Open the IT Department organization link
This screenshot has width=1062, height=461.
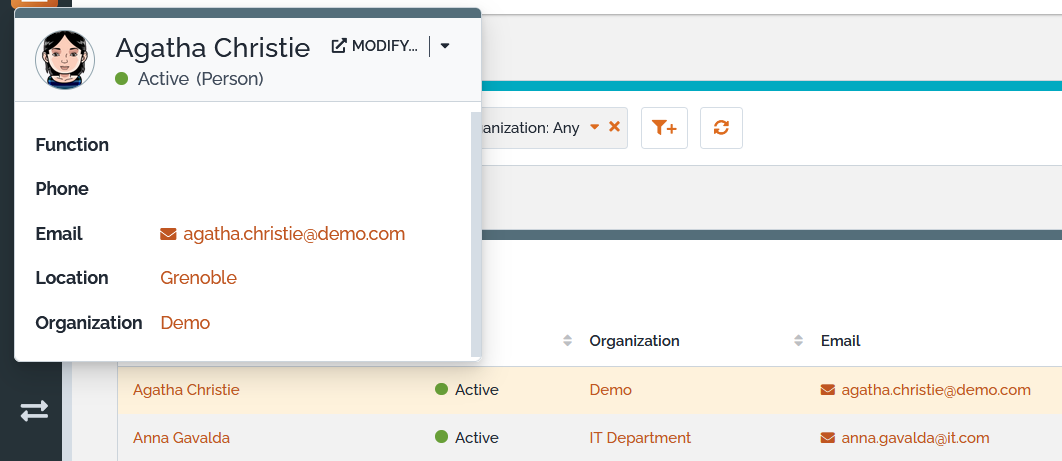(640, 438)
